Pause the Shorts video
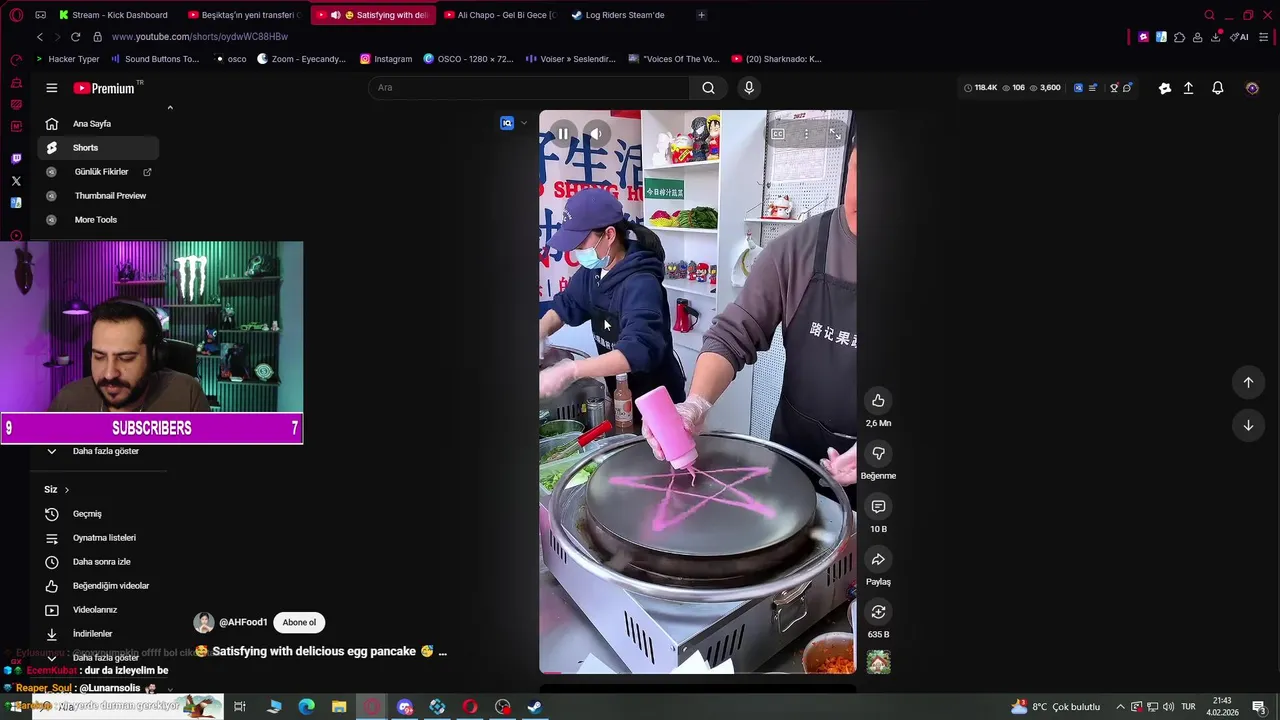1280x720 pixels. pyautogui.click(x=563, y=134)
